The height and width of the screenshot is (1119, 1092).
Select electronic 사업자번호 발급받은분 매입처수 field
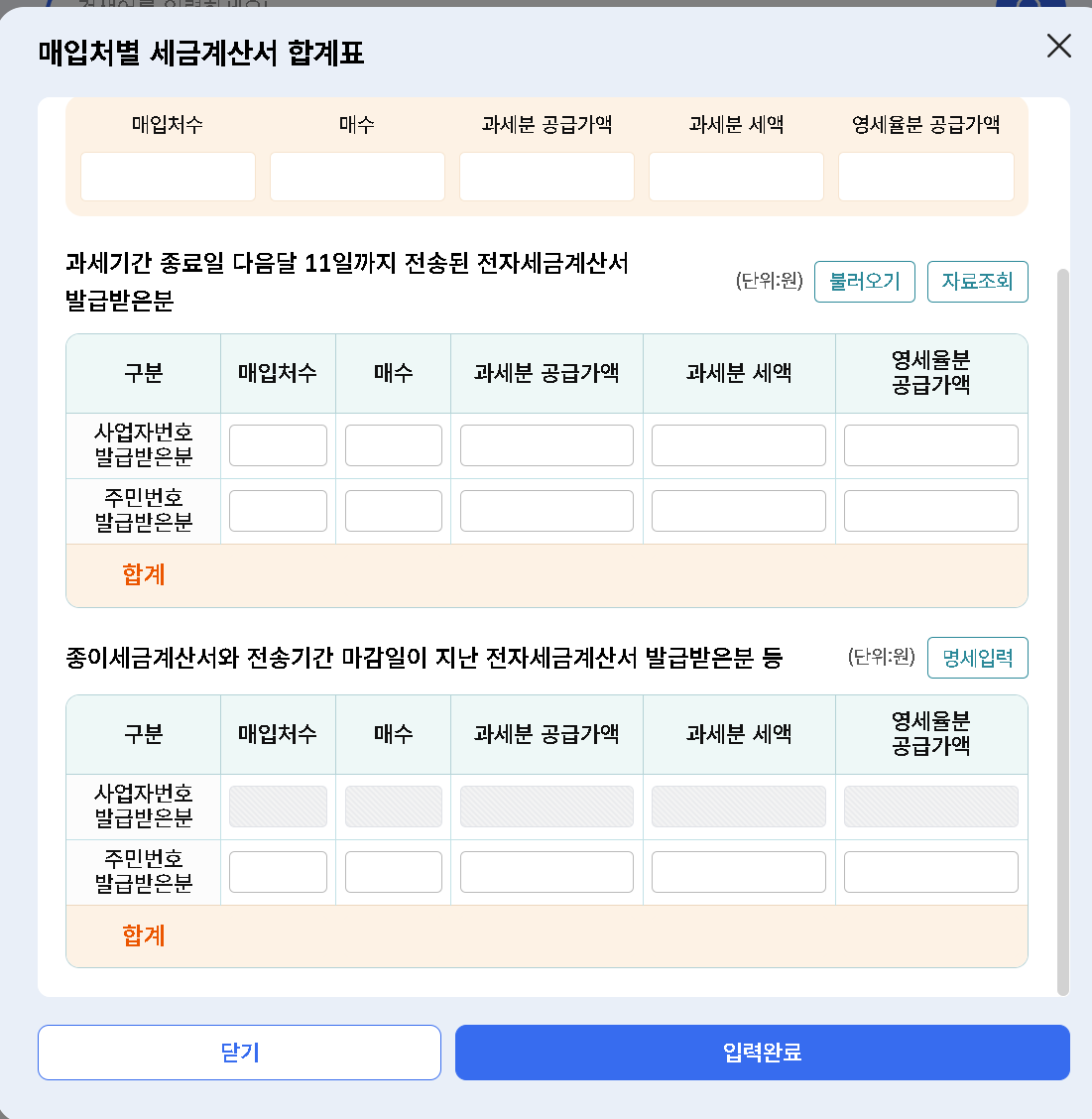[x=278, y=445]
